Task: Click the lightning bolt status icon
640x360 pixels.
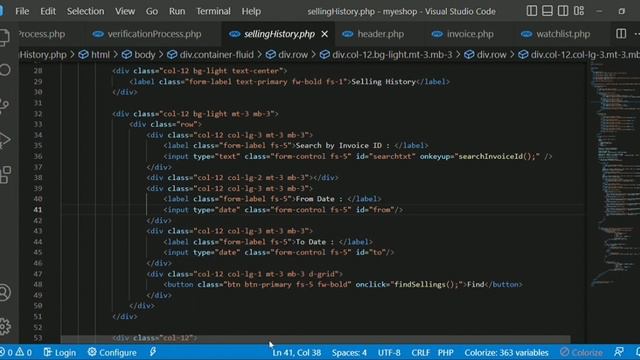Action: (x=153, y=352)
